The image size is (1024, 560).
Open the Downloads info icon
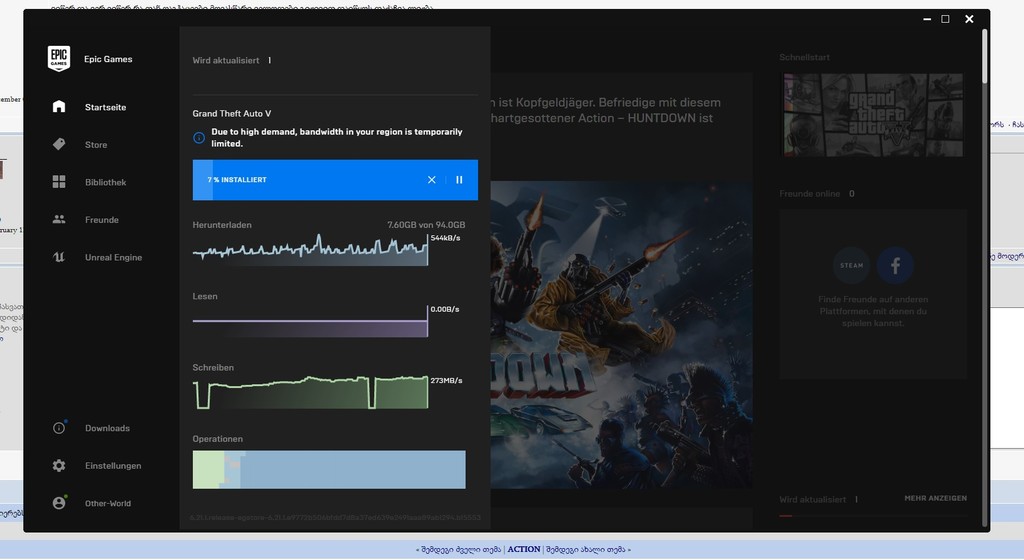click(59, 428)
